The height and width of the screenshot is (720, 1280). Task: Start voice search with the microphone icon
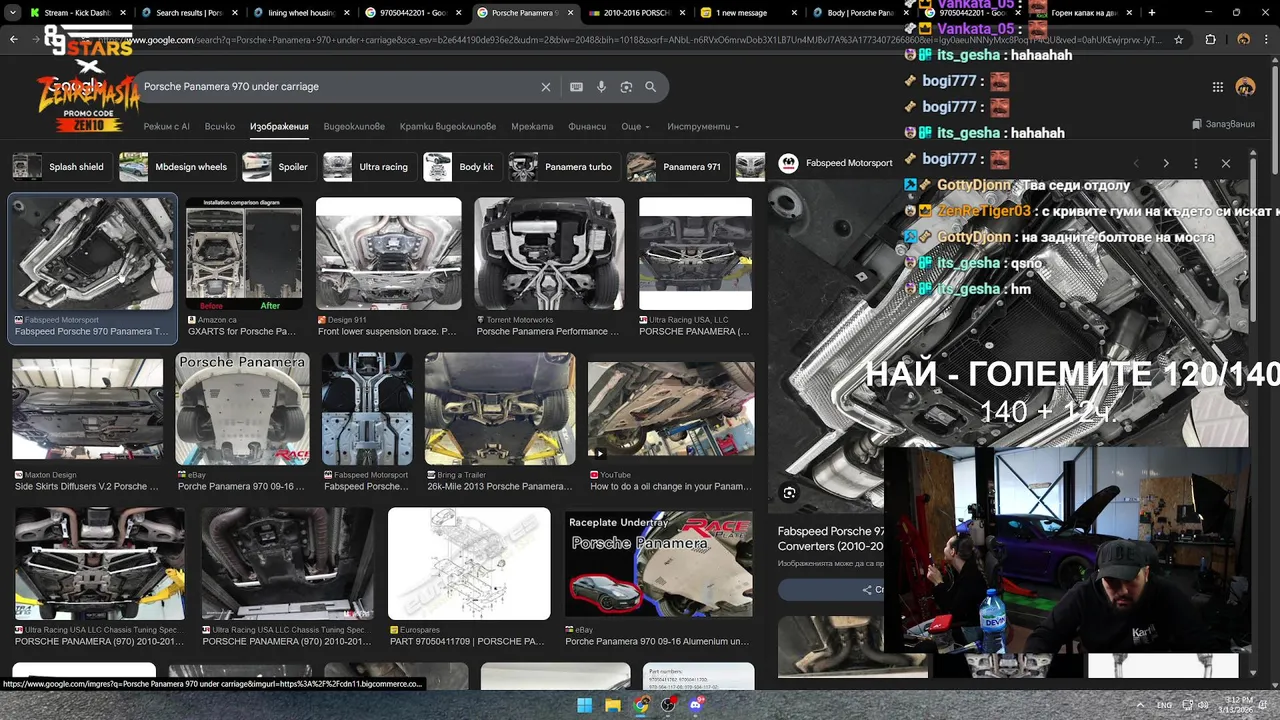coord(601,87)
